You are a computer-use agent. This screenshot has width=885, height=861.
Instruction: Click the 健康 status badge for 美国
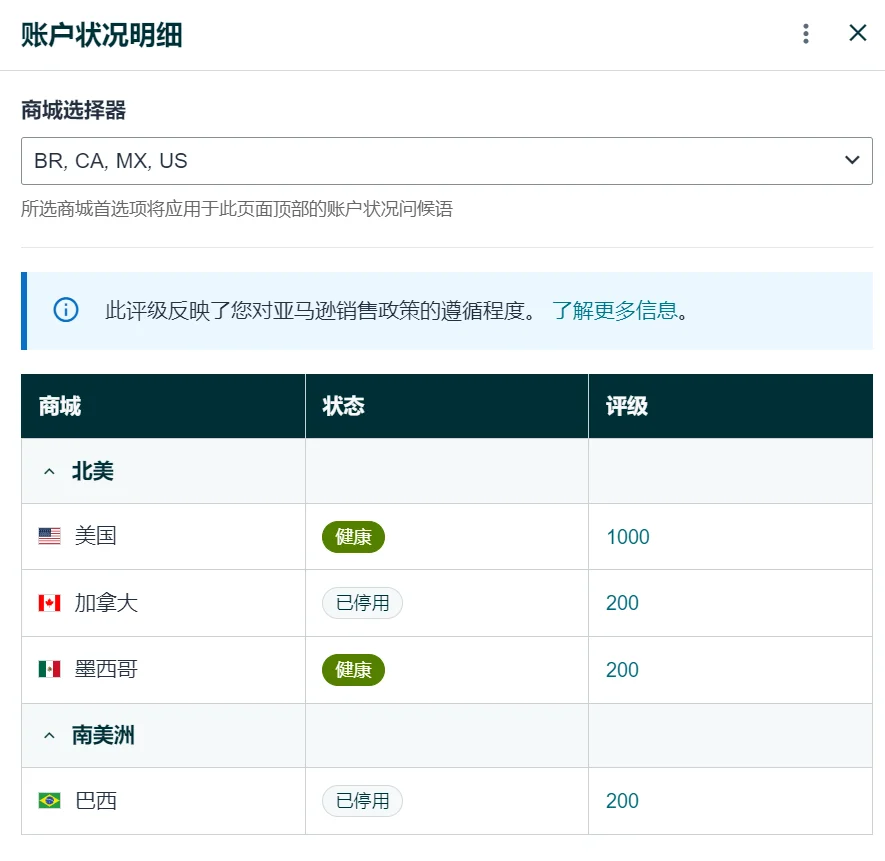click(352, 536)
